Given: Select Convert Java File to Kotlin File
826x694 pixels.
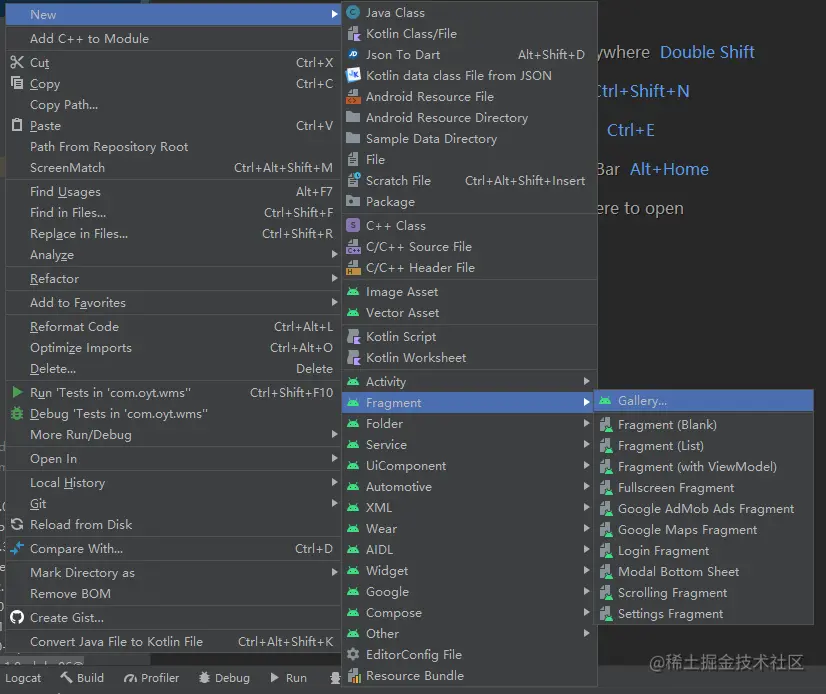Looking at the screenshot, I should point(173,641).
